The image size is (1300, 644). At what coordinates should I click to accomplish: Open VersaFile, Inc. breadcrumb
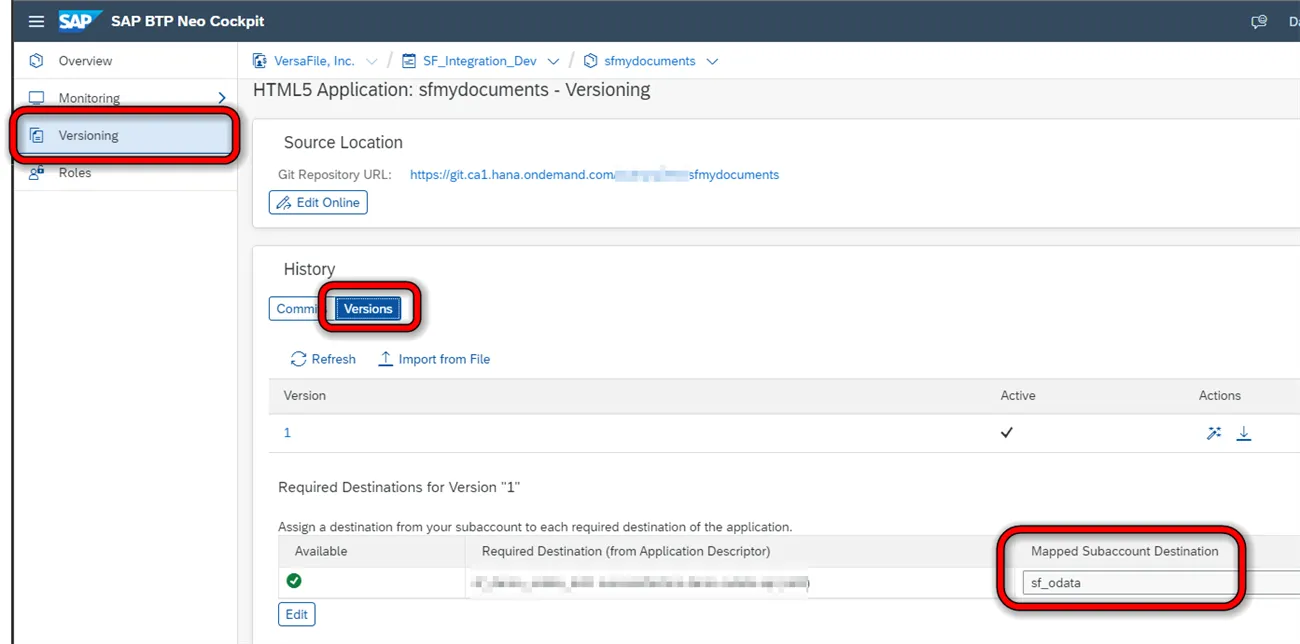coord(314,61)
